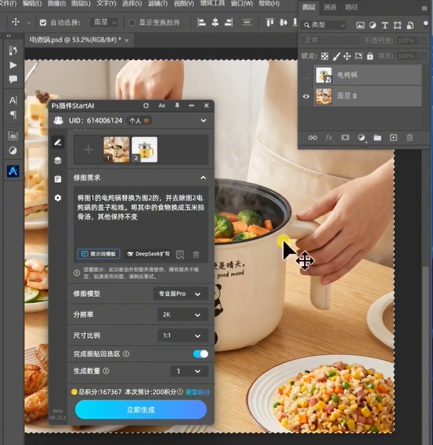Click the prompt template button
The image size is (433, 445).
pyautogui.click(x=99, y=254)
